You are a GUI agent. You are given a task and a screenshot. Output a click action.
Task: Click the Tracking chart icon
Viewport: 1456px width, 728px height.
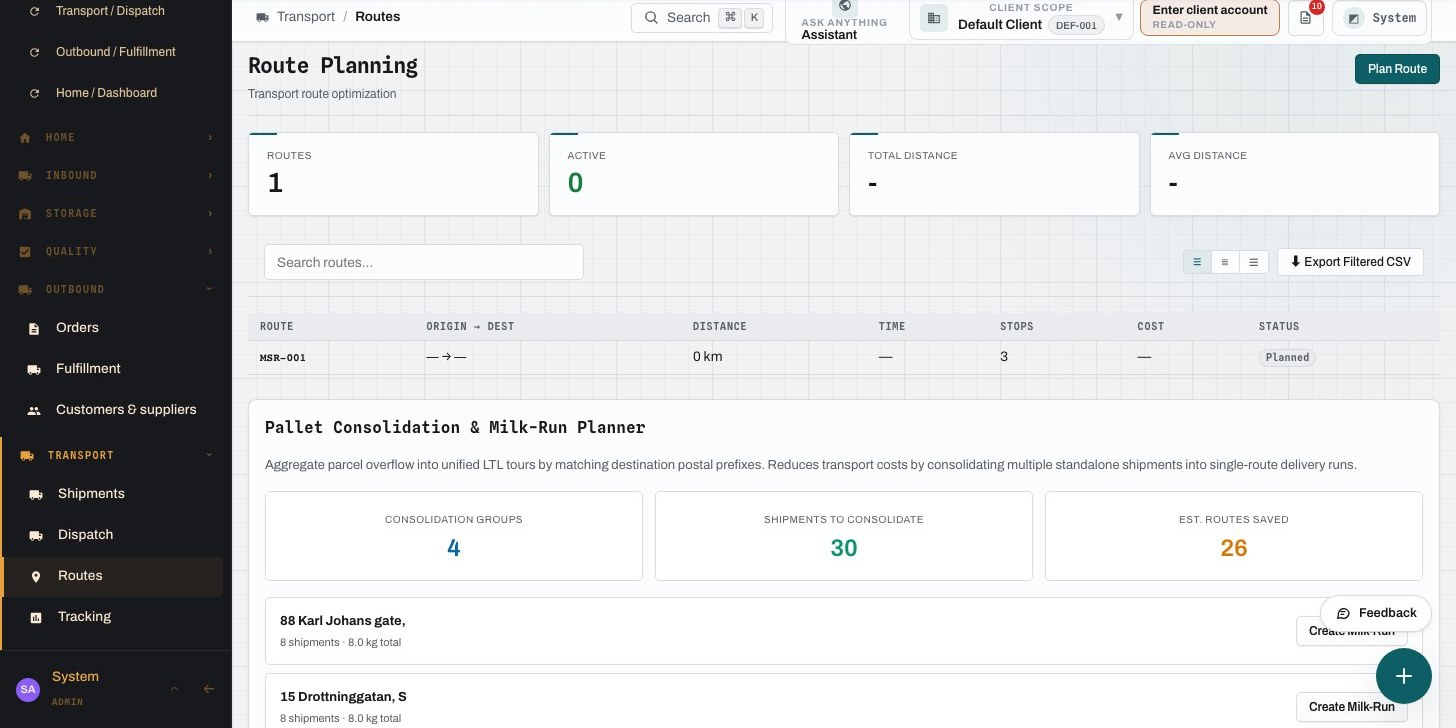36,617
